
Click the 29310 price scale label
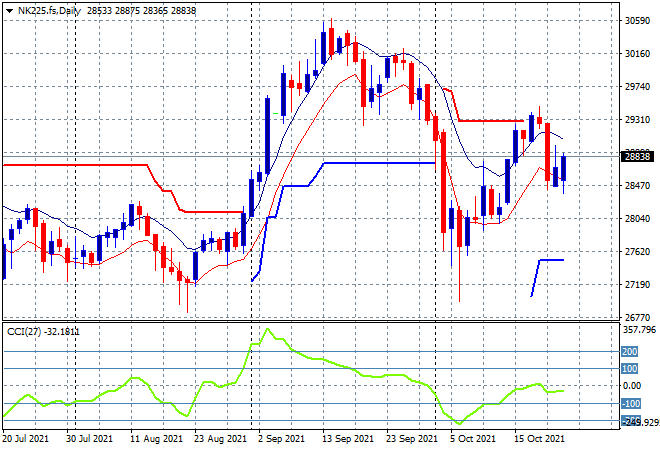click(637, 120)
